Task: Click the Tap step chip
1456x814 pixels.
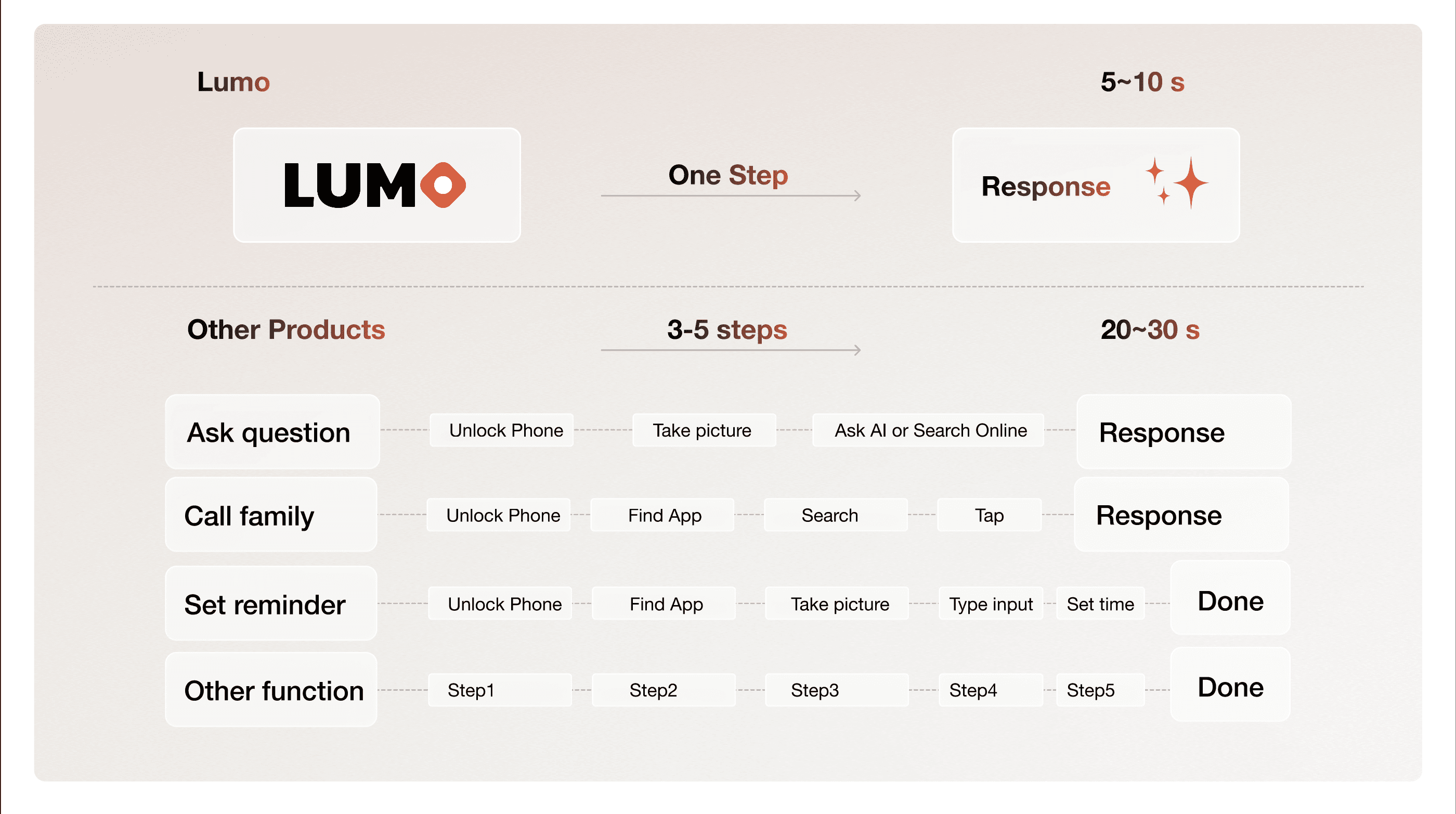Action: 989,515
